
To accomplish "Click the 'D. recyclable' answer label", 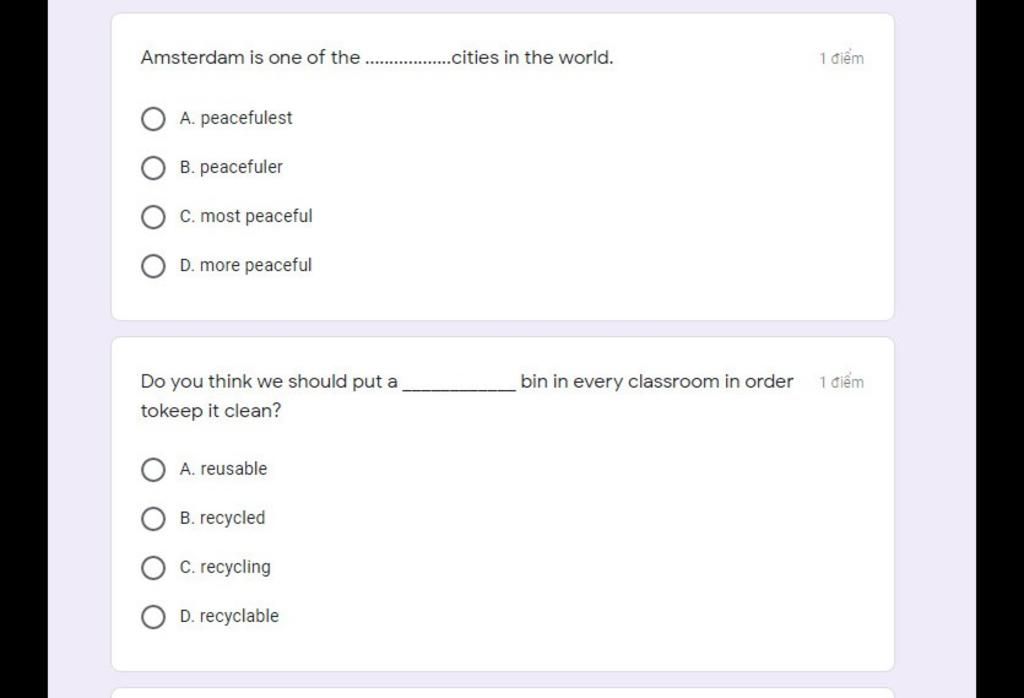I will click(229, 616).
